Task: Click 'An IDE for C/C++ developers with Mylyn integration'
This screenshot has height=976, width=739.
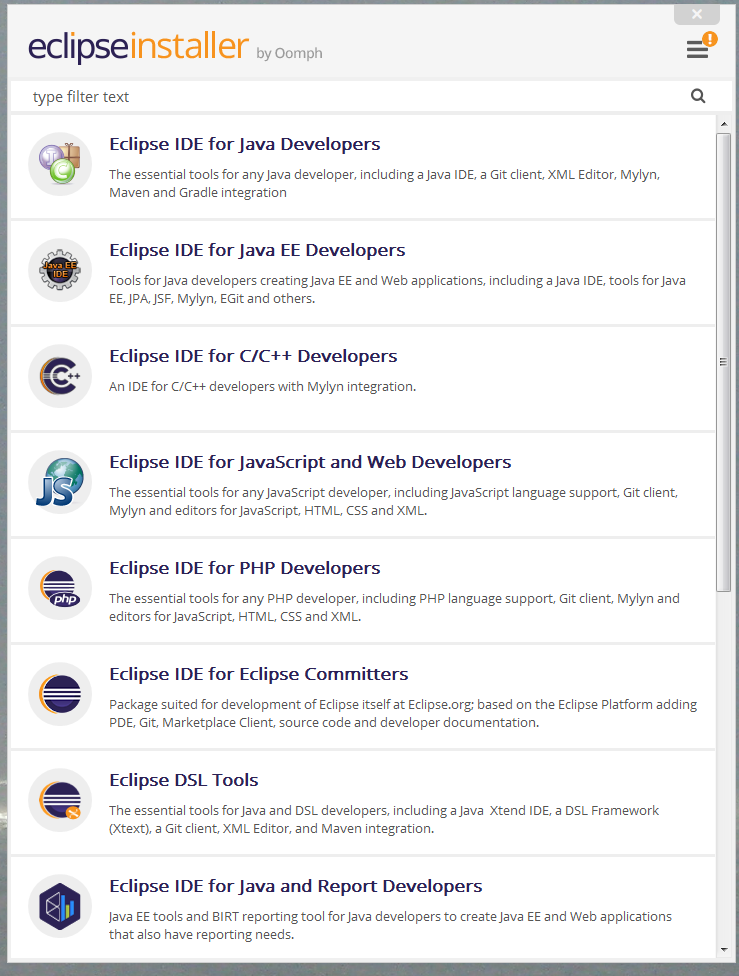Action: 262,387
